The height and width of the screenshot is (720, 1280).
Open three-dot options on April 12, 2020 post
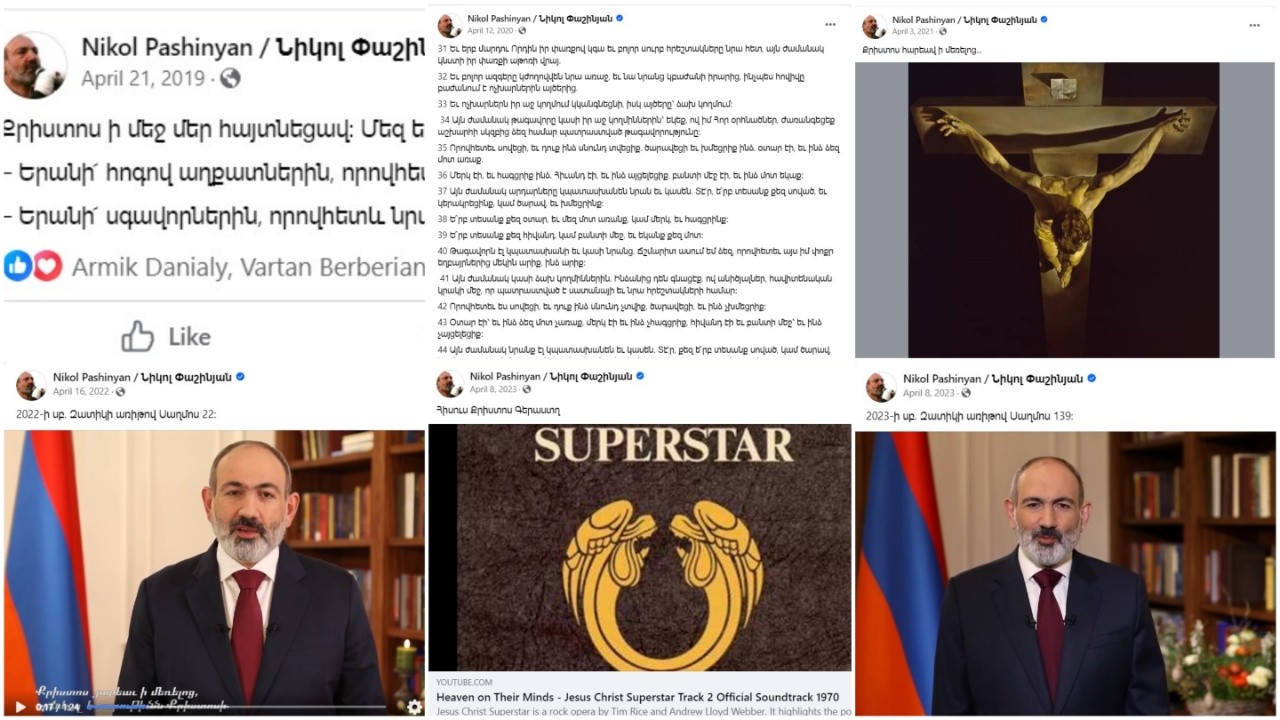point(830,24)
